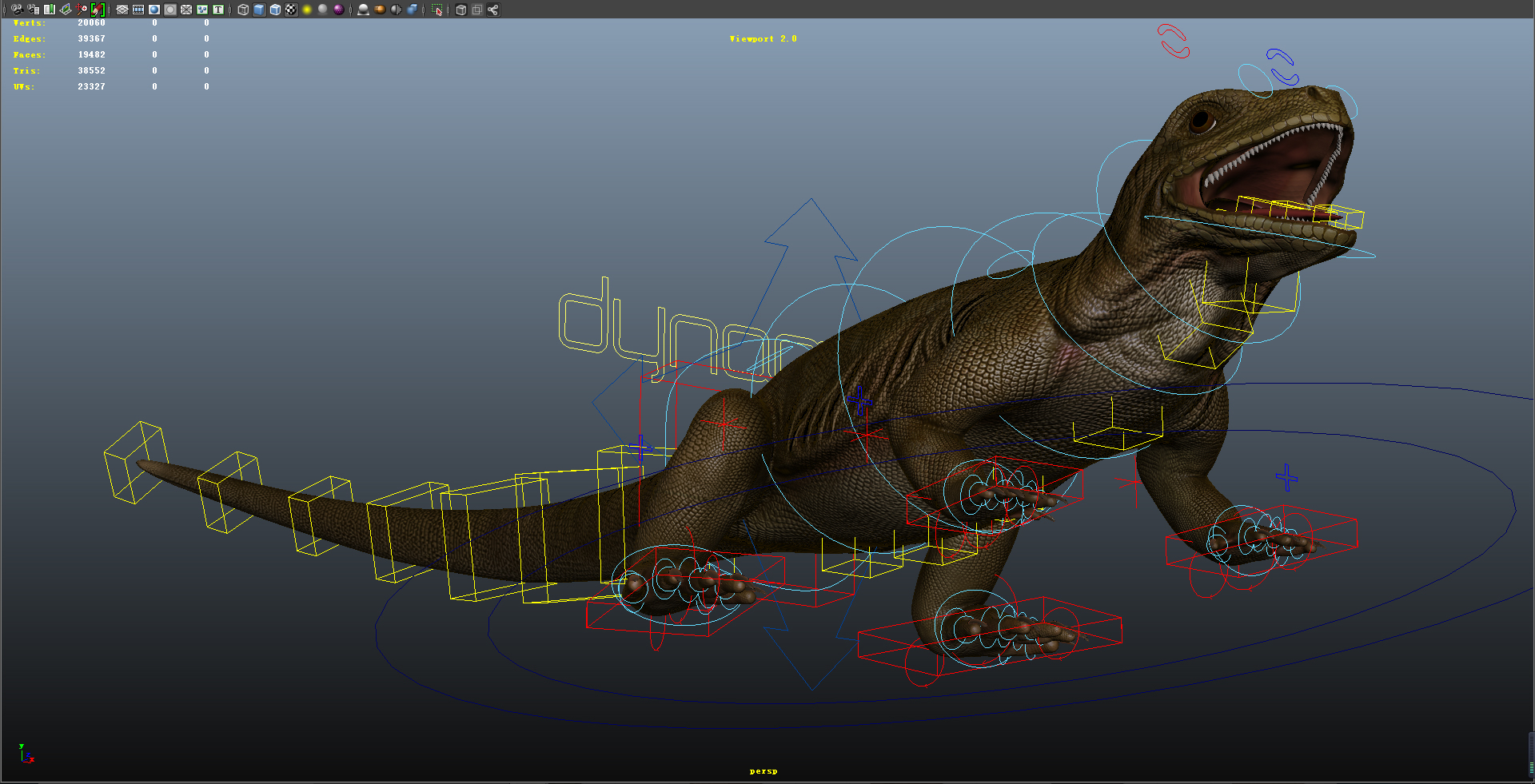Enable textured display using the checkered sphere icon
1535x784 pixels.
click(x=290, y=10)
